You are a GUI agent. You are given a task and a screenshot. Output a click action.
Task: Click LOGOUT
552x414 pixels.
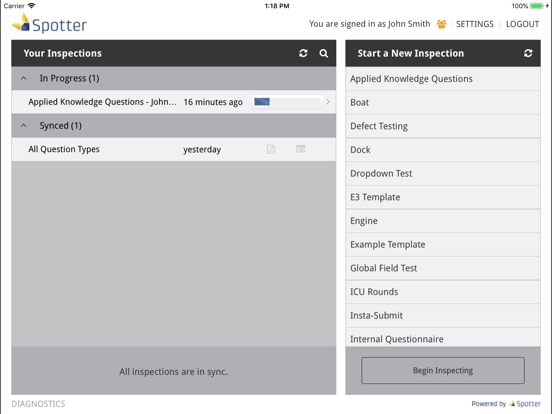pyautogui.click(x=522, y=24)
